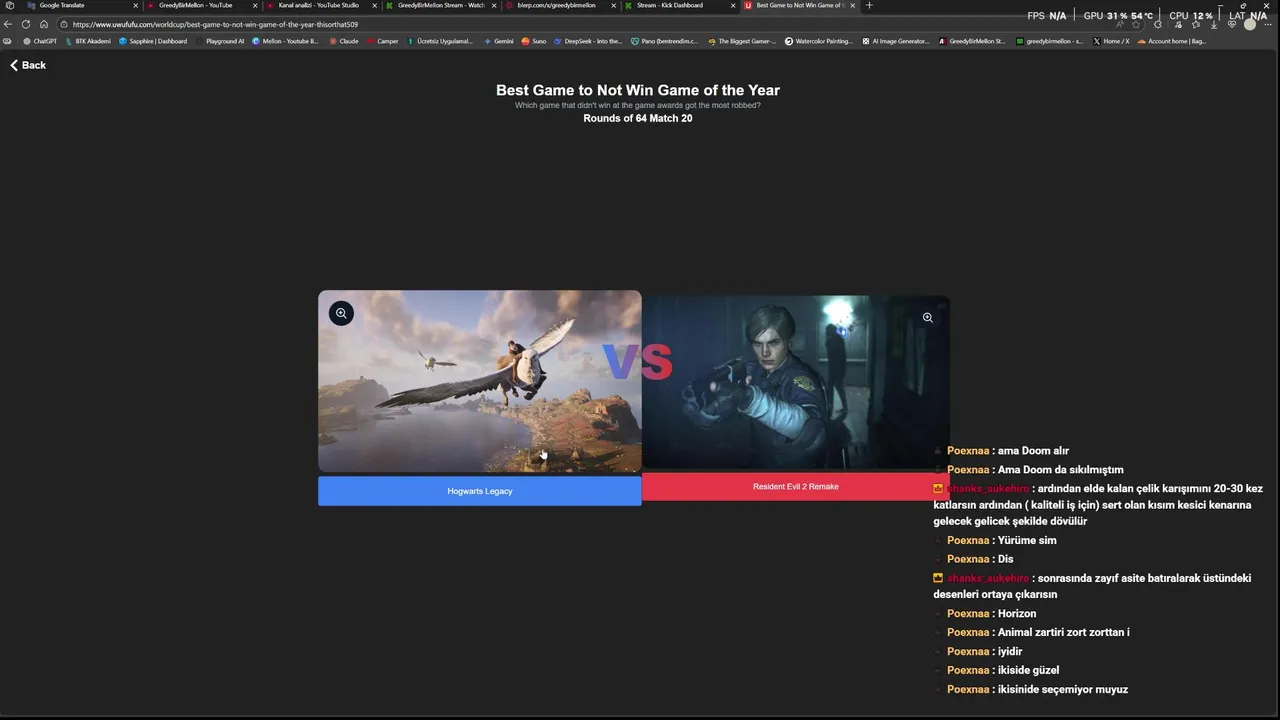The width and height of the screenshot is (1280, 720).
Task: Open The Biggest Gamer bookmark
Action: [x=742, y=41]
